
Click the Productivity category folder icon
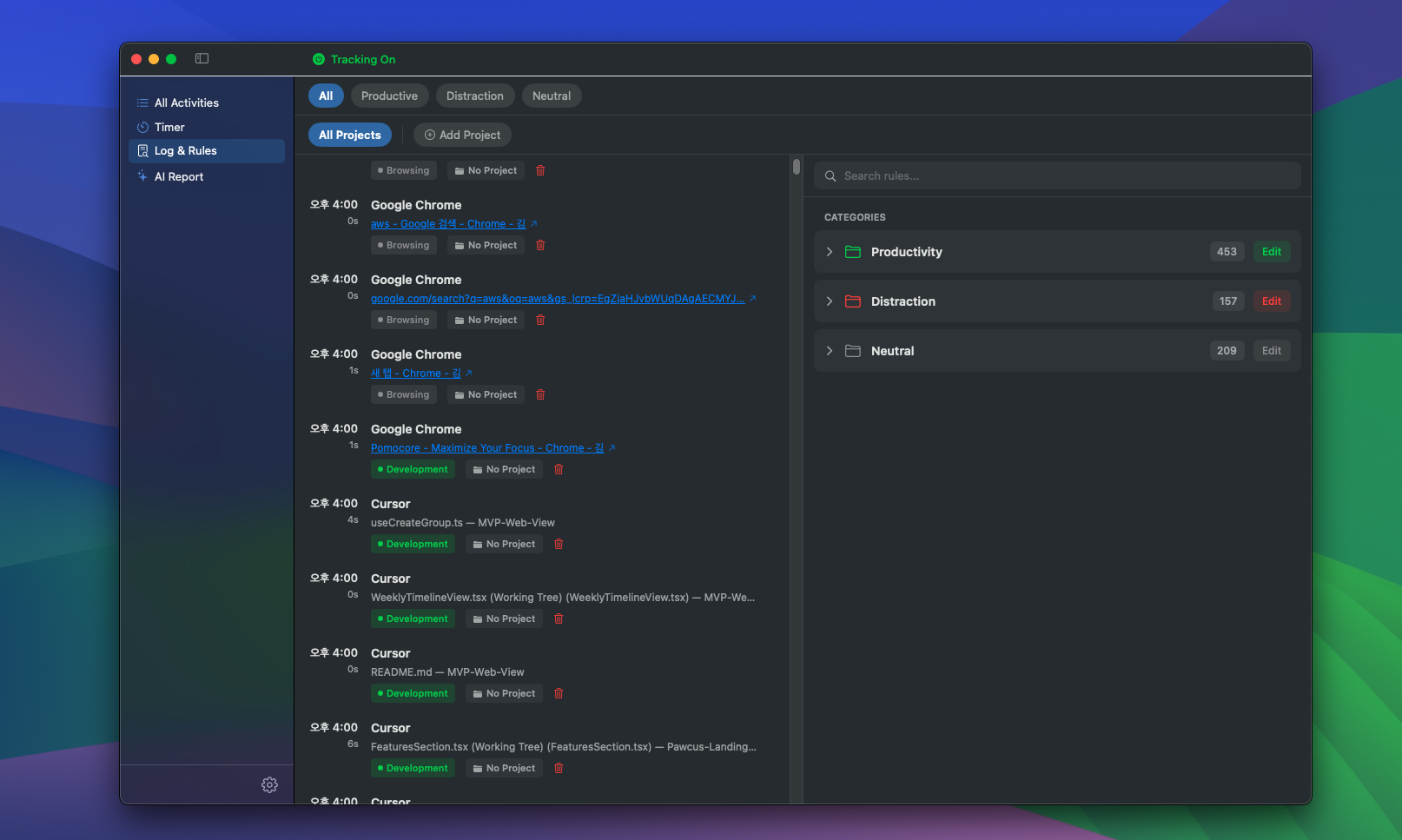click(x=852, y=252)
